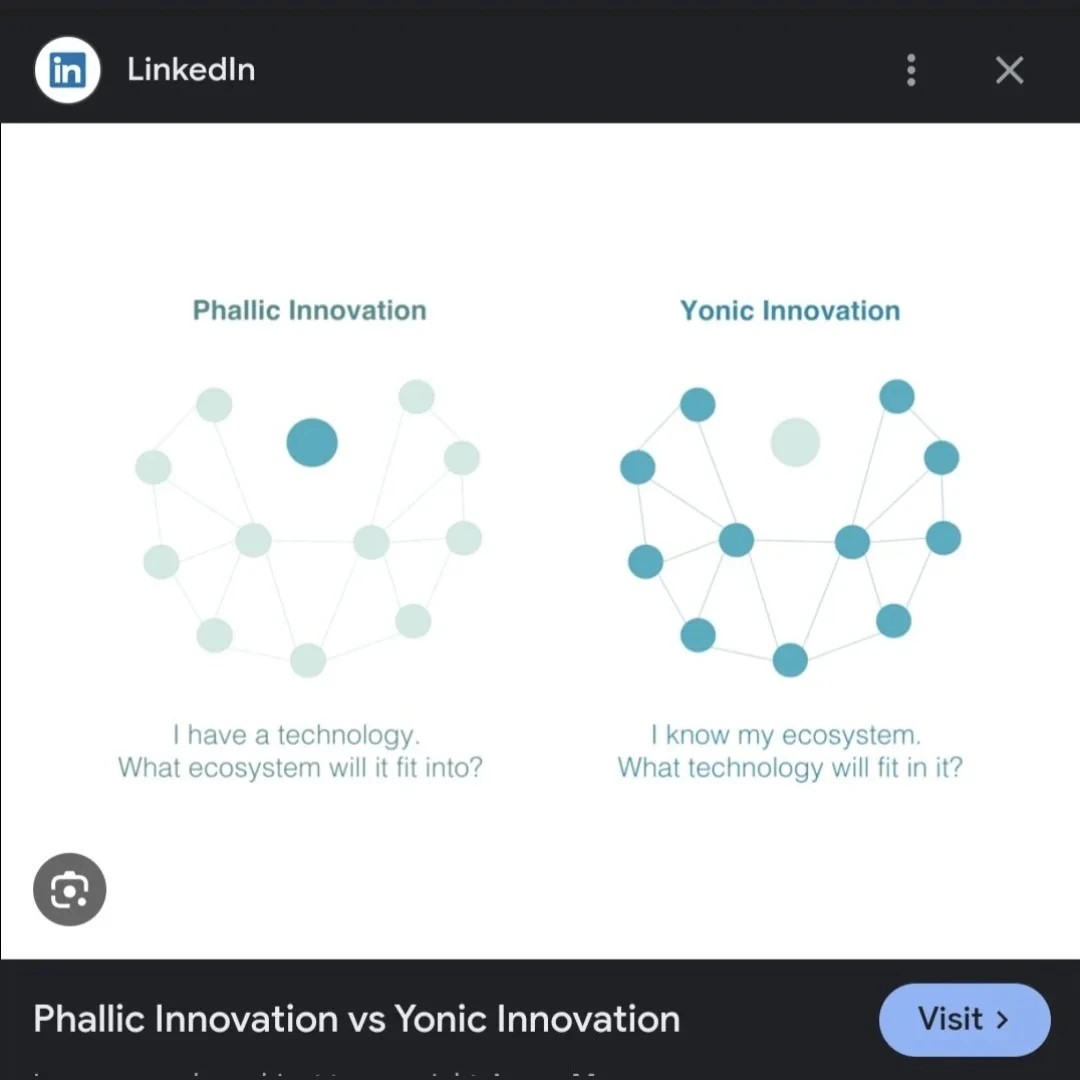Click the 'Yonic Innovation' heading in the image
This screenshot has height=1080, width=1080.
790,310
